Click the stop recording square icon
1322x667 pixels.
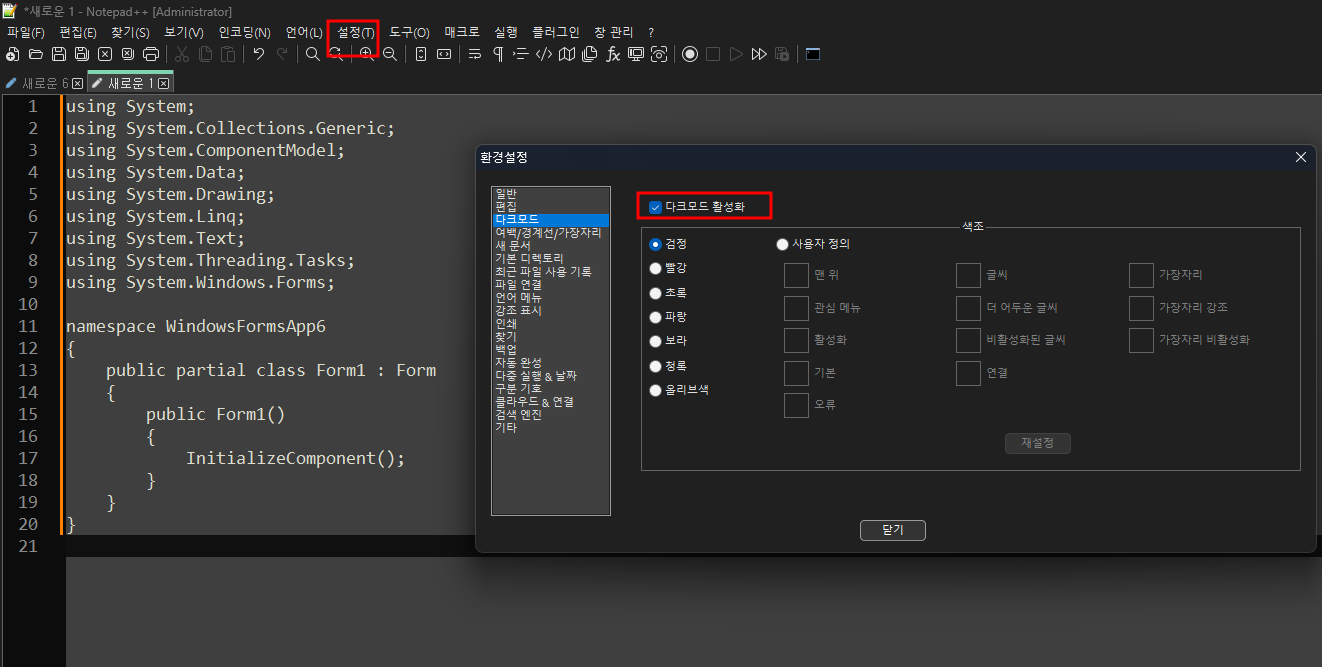click(713, 54)
